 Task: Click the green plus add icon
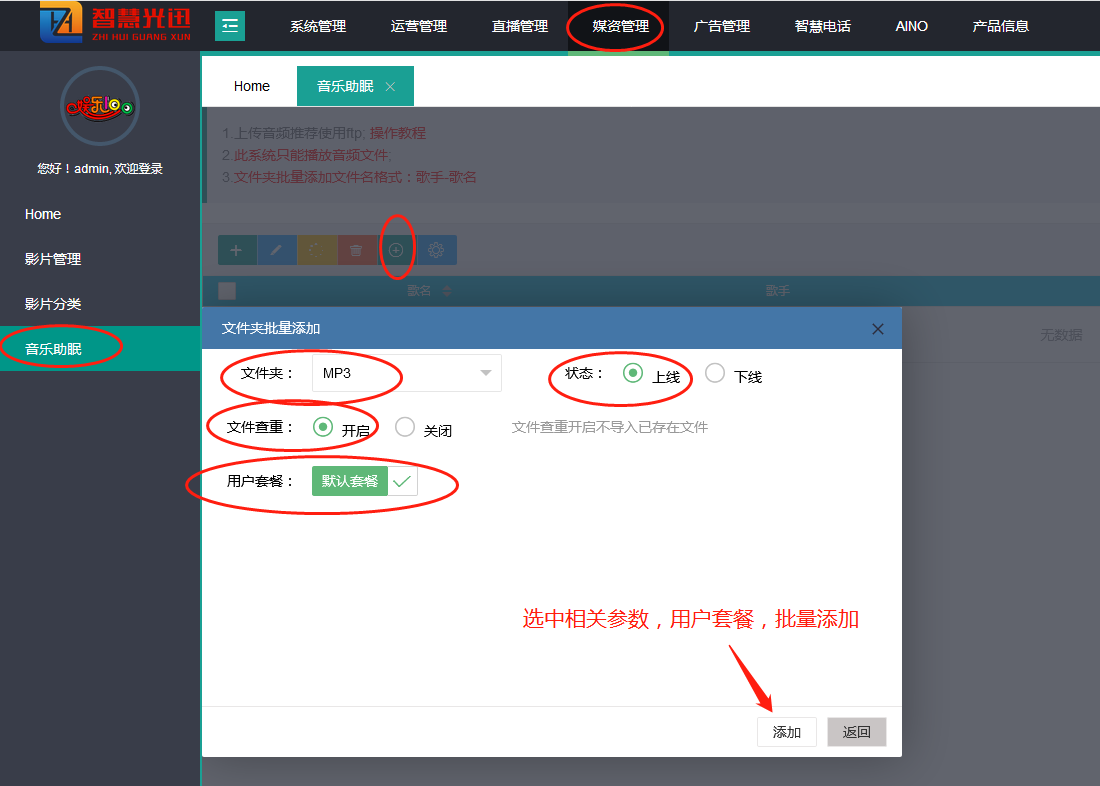[x=236, y=250]
